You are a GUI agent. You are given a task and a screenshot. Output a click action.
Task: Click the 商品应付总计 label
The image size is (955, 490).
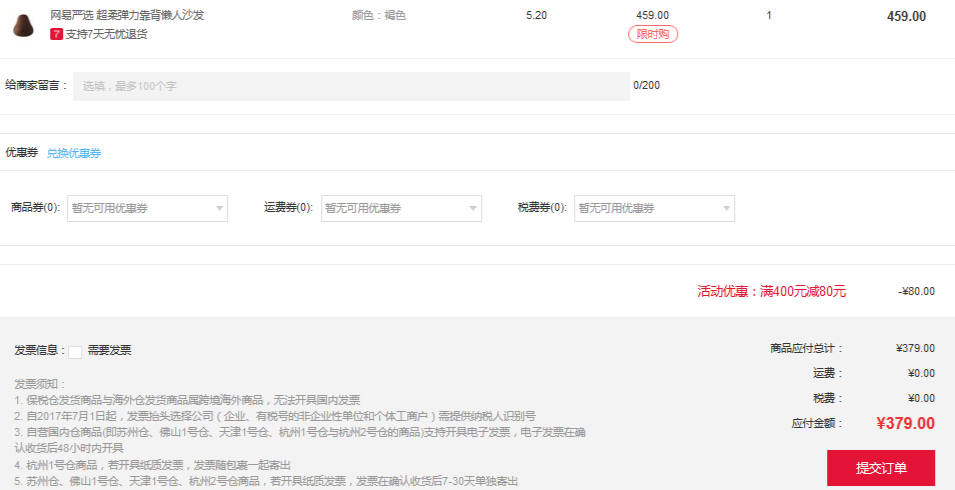[x=806, y=348]
